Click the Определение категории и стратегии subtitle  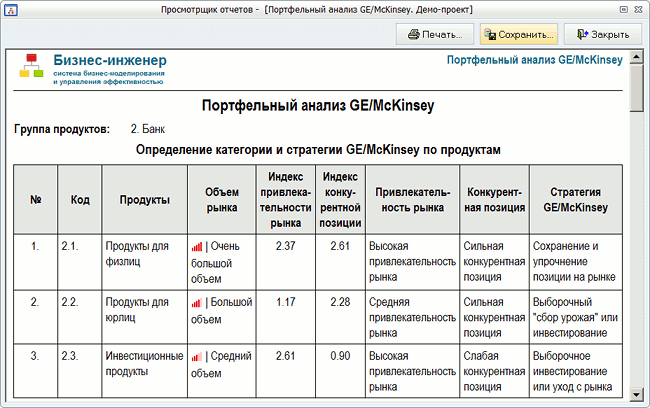click(x=318, y=150)
